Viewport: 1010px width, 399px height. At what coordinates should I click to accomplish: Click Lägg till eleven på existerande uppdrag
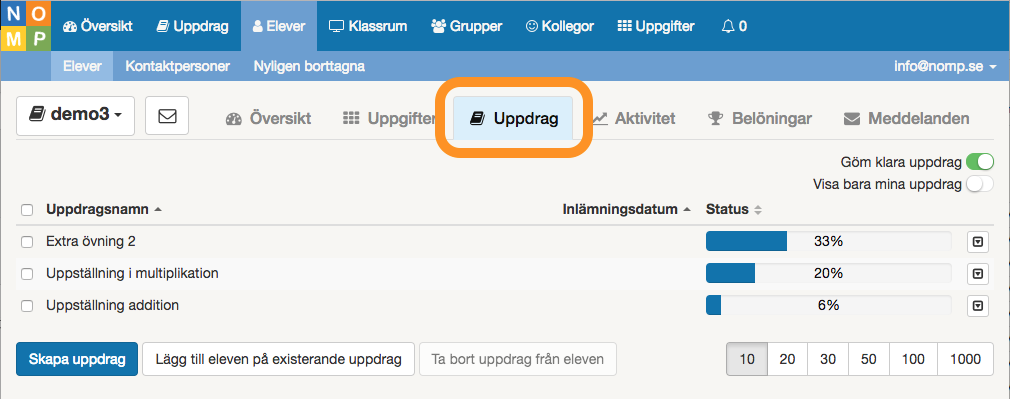[278, 359]
